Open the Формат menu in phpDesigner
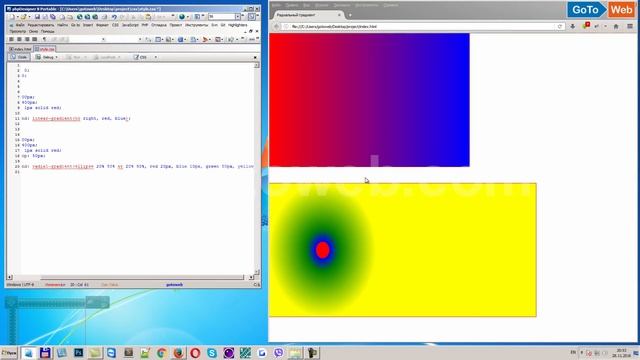Image resolution: width=640 pixels, height=360 pixels. point(102,25)
